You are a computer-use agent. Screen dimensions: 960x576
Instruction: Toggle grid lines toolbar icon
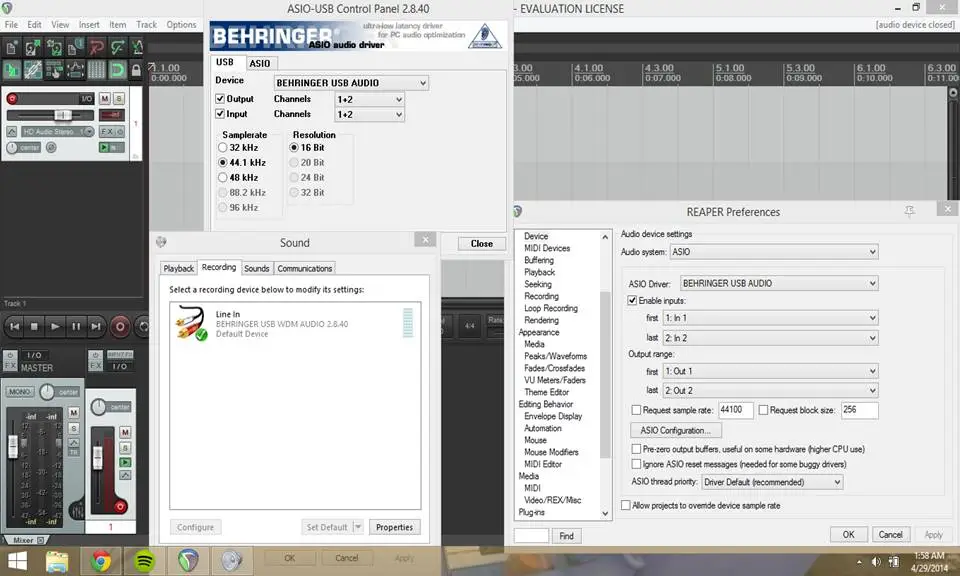pos(96,69)
